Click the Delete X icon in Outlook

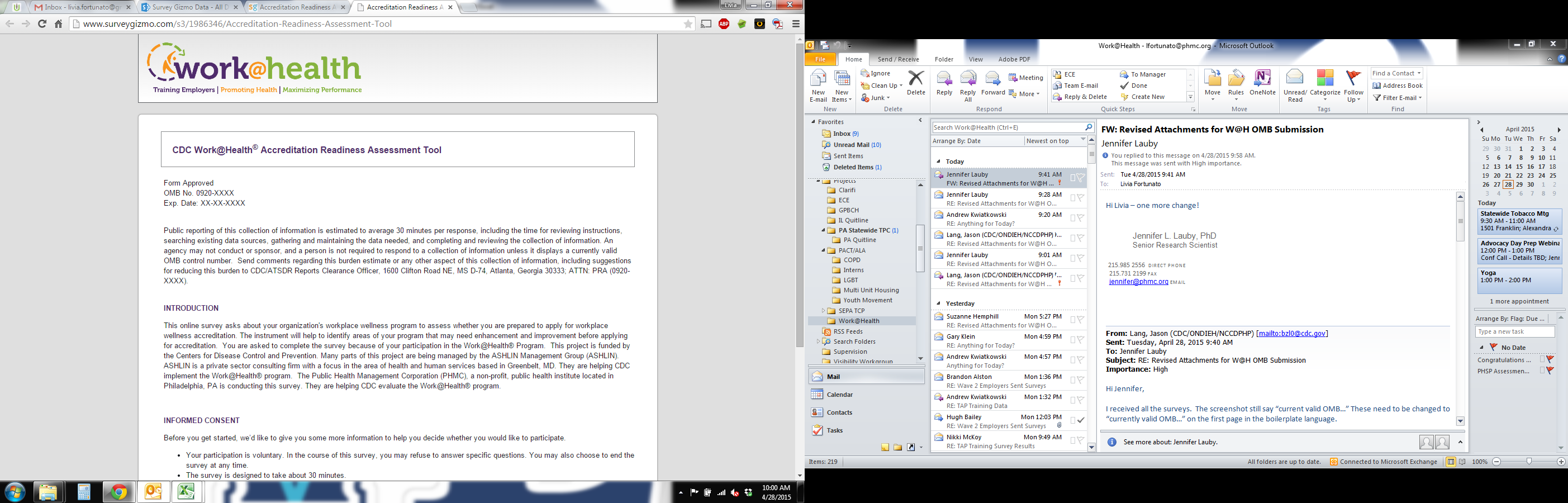pos(915,78)
